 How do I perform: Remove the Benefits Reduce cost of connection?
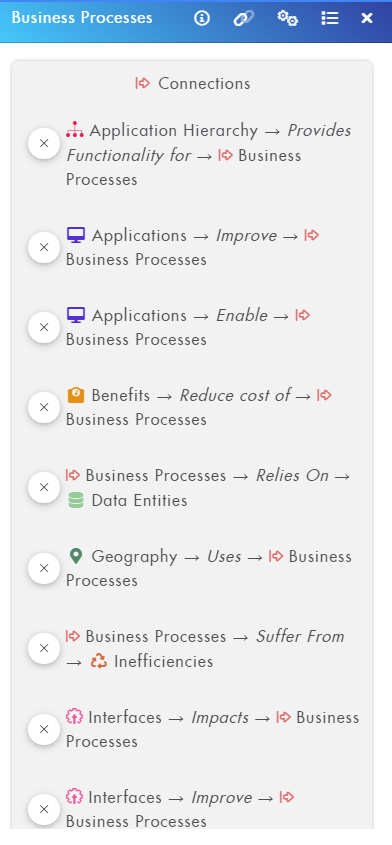point(44,407)
